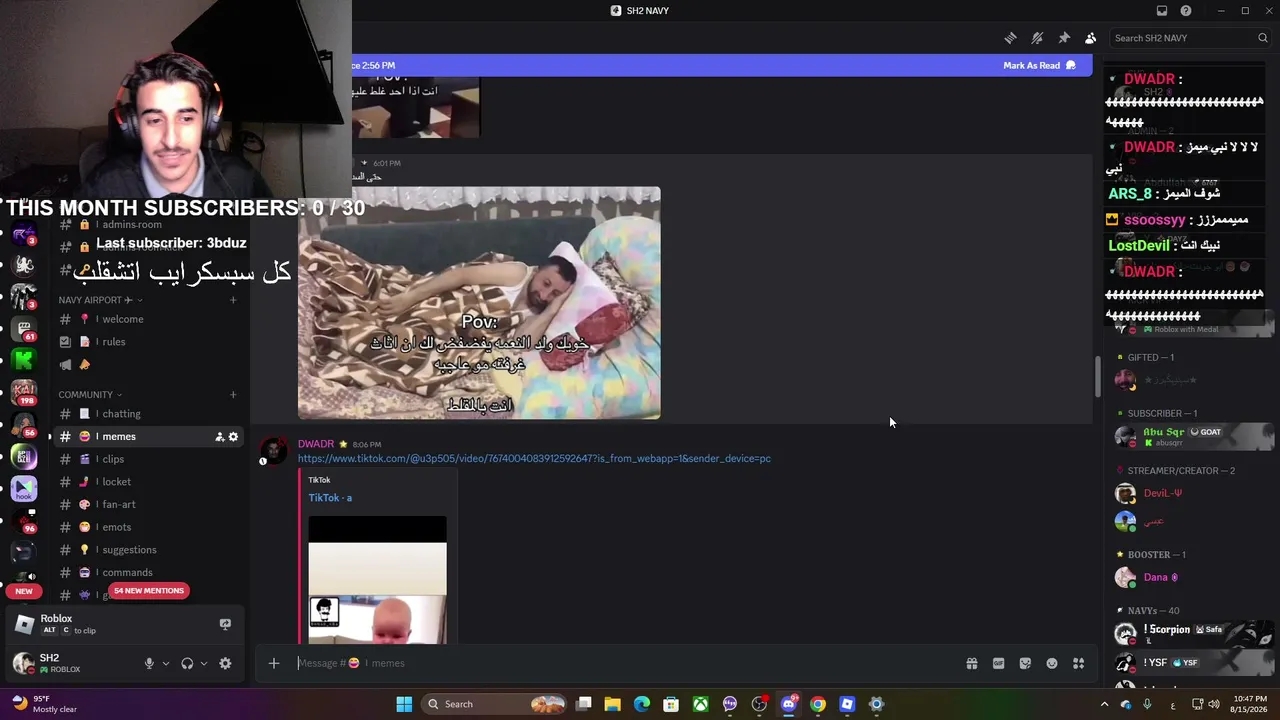Open the server icon with 56 badge
The image size is (1280, 720).
(24, 425)
